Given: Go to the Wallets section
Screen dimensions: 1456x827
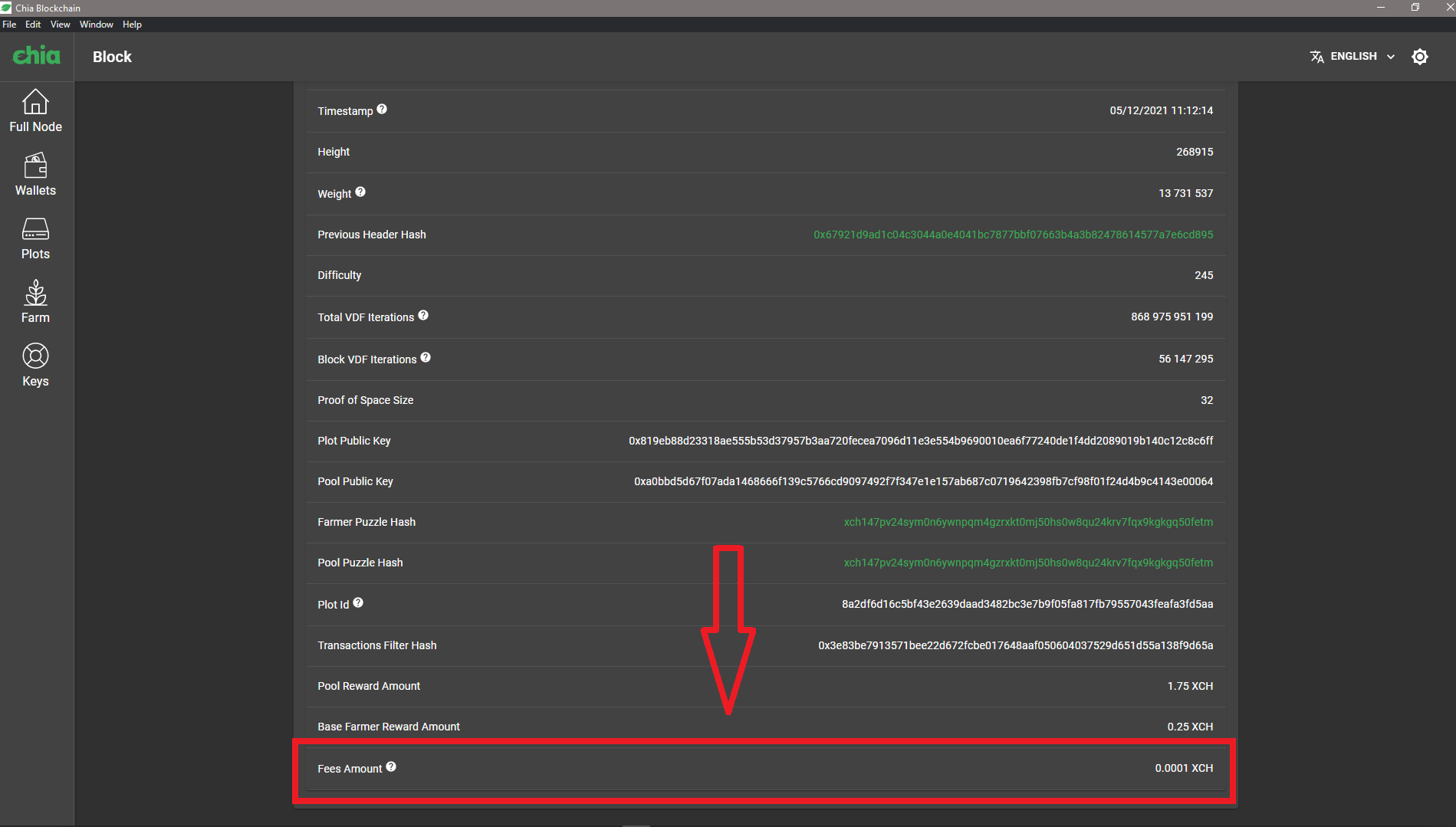Looking at the screenshot, I should (x=35, y=176).
